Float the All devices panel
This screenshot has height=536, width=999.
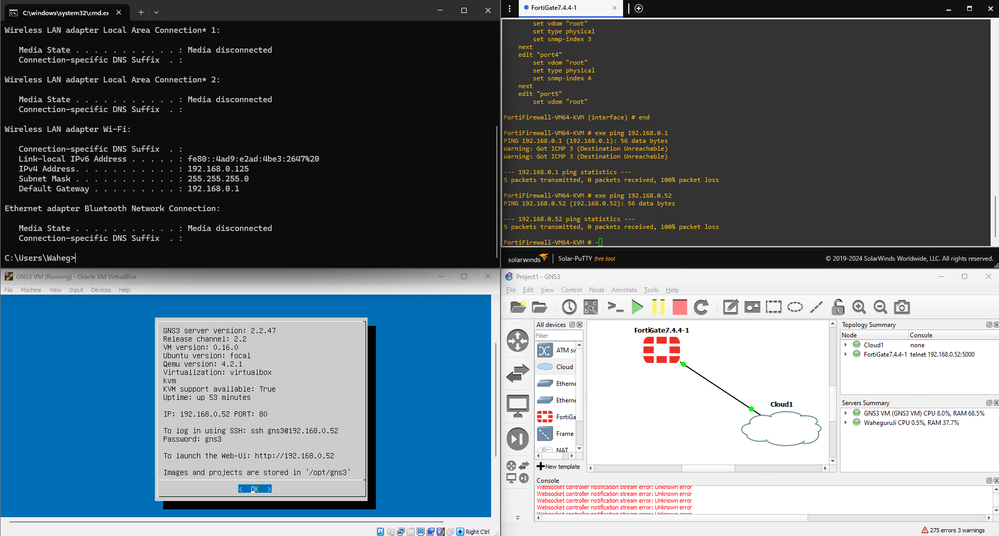[x=572, y=325]
